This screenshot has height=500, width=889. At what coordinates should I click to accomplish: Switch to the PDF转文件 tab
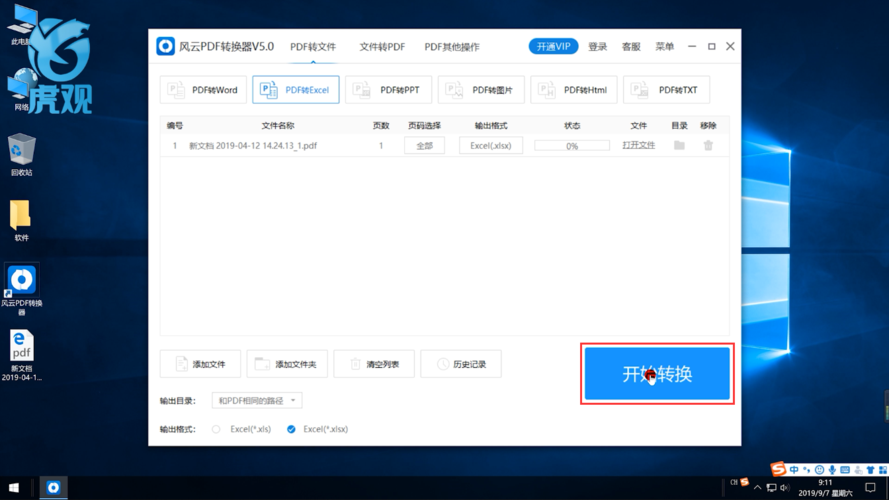(x=313, y=46)
